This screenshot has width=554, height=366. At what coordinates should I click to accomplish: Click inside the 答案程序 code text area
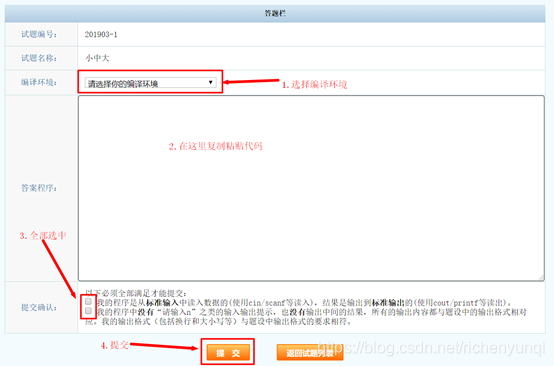311,188
